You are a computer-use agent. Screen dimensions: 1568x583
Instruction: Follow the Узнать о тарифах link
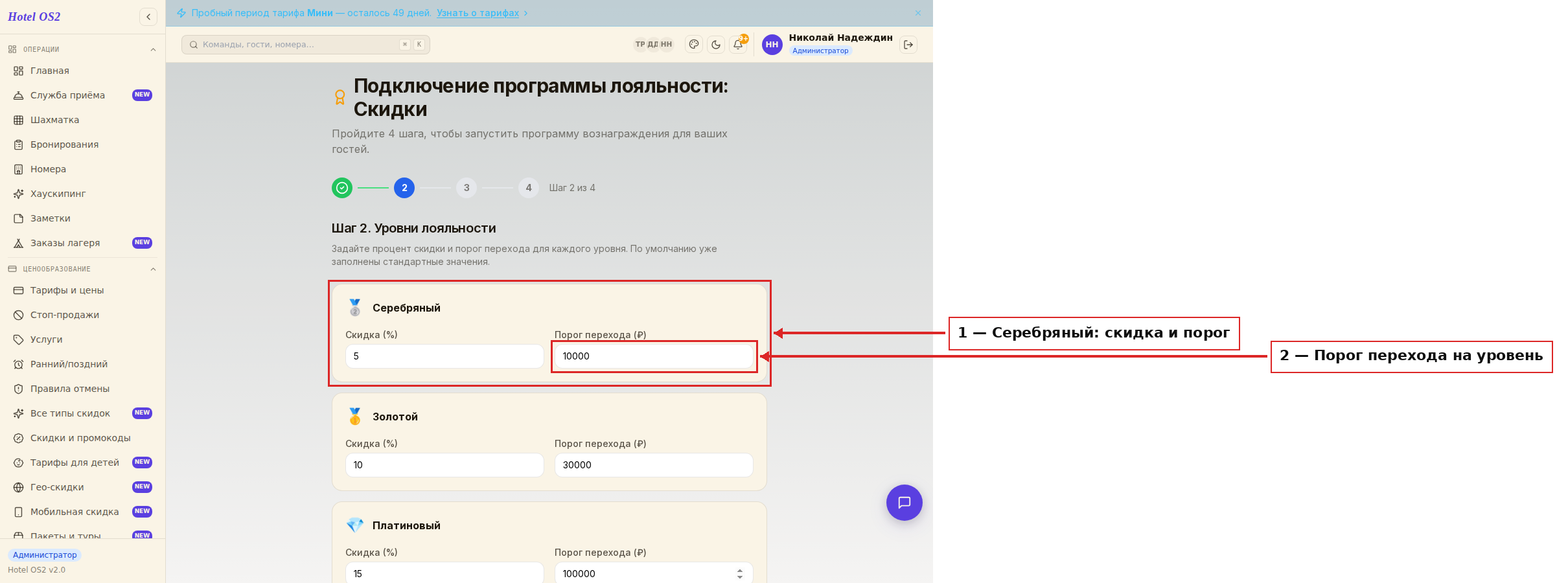coord(478,13)
